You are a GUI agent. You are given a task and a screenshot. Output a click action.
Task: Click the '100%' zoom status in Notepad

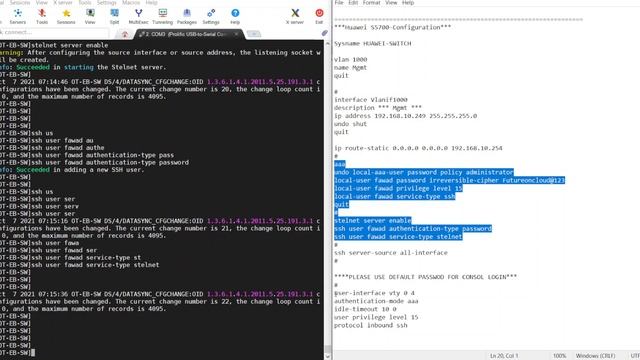[560, 356]
